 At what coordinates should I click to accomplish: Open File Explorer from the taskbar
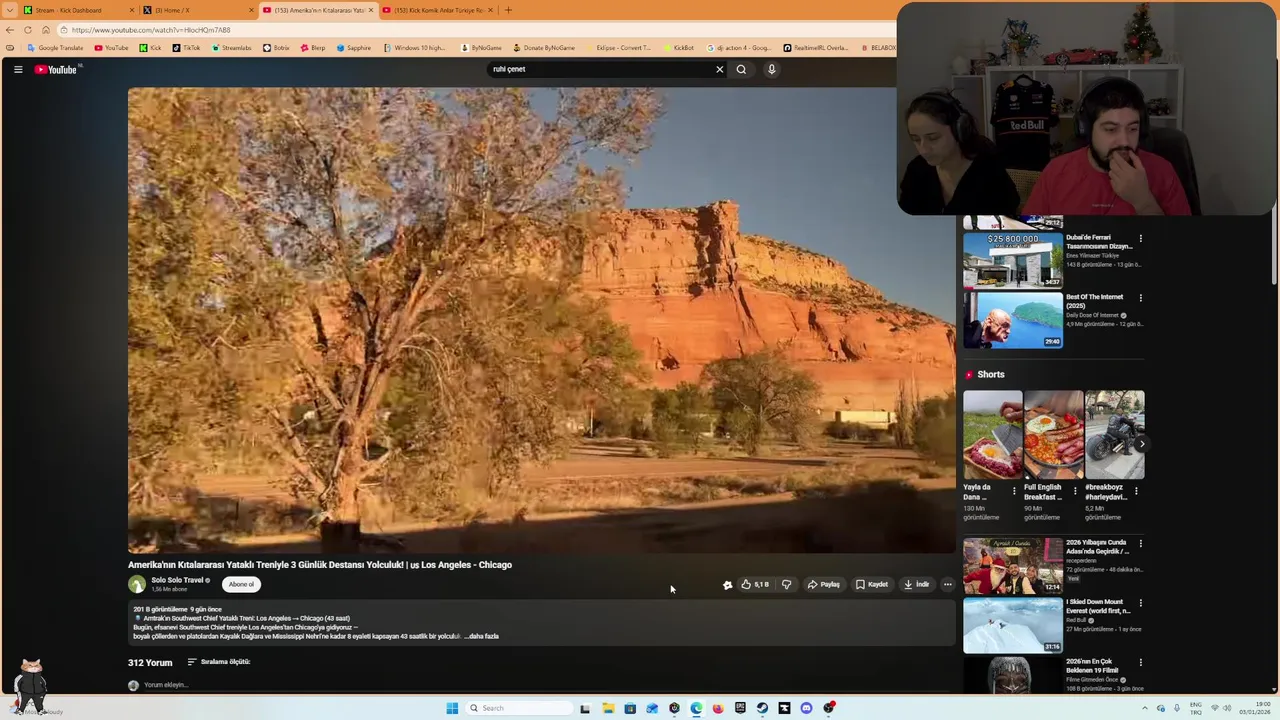tap(607, 708)
